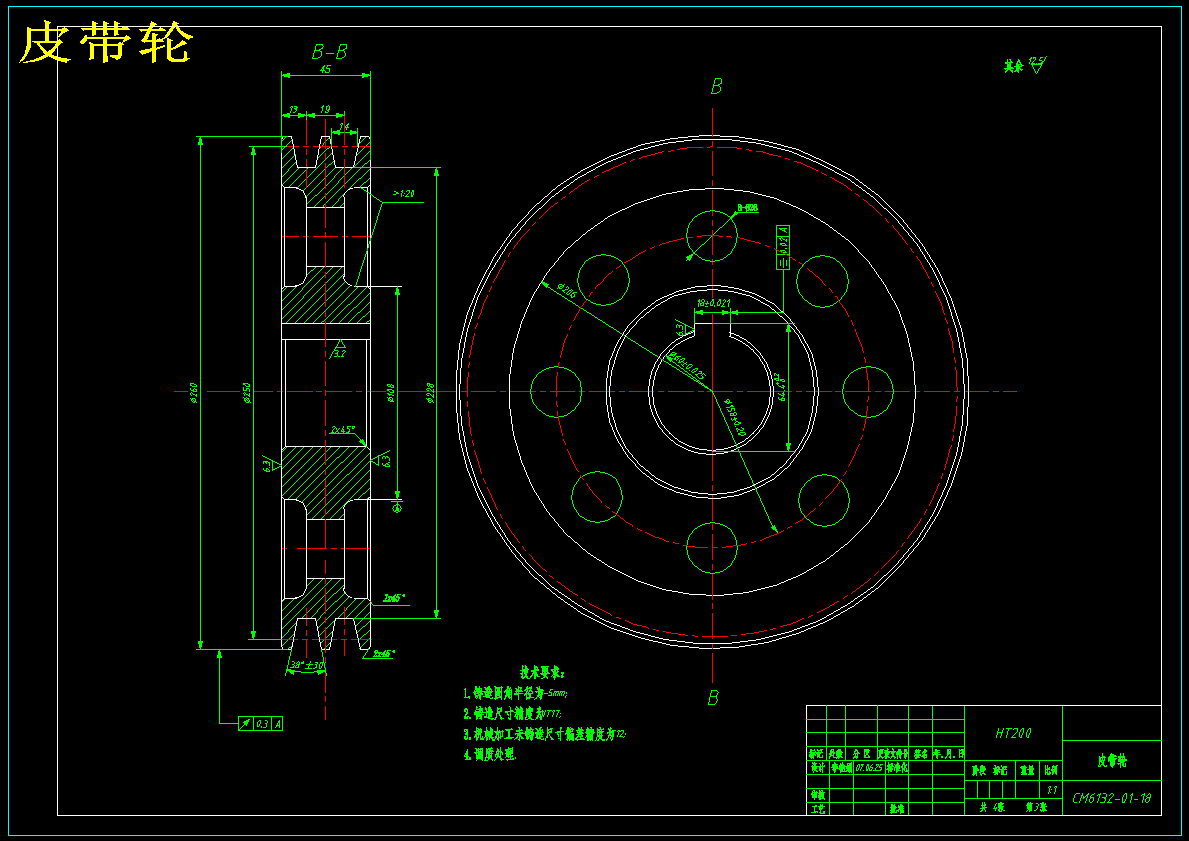Click the 3.2 surface roughness symbol

(x=340, y=350)
